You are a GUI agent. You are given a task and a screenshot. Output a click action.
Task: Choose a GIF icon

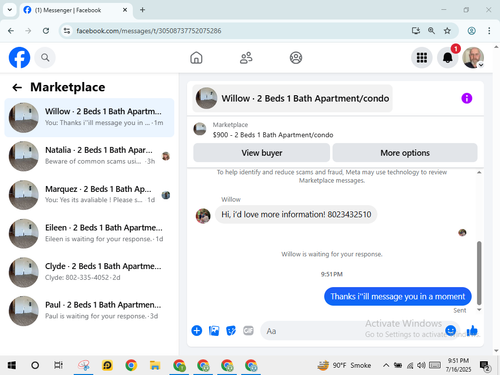tap(248, 331)
